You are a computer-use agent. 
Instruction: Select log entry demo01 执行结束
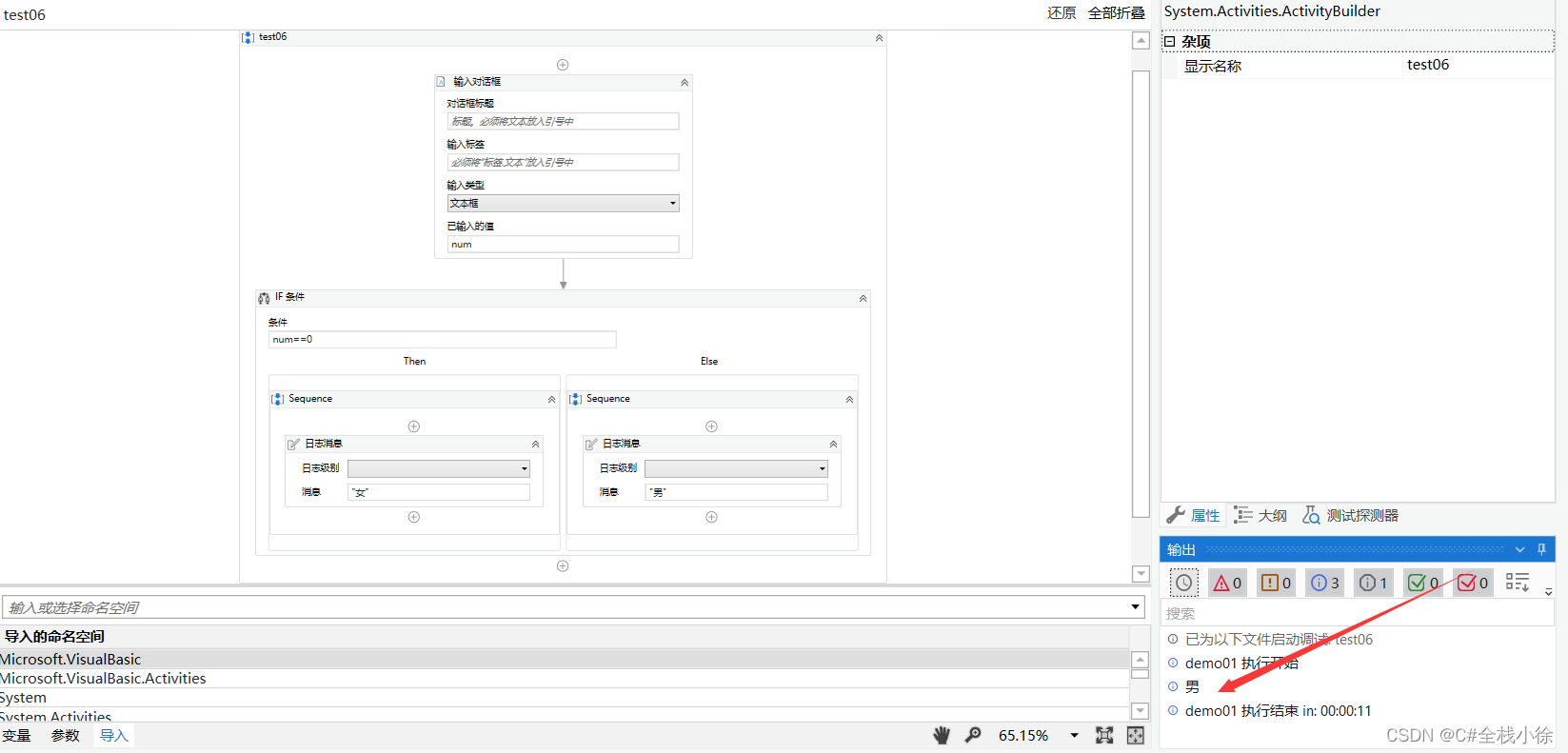(1279, 710)
